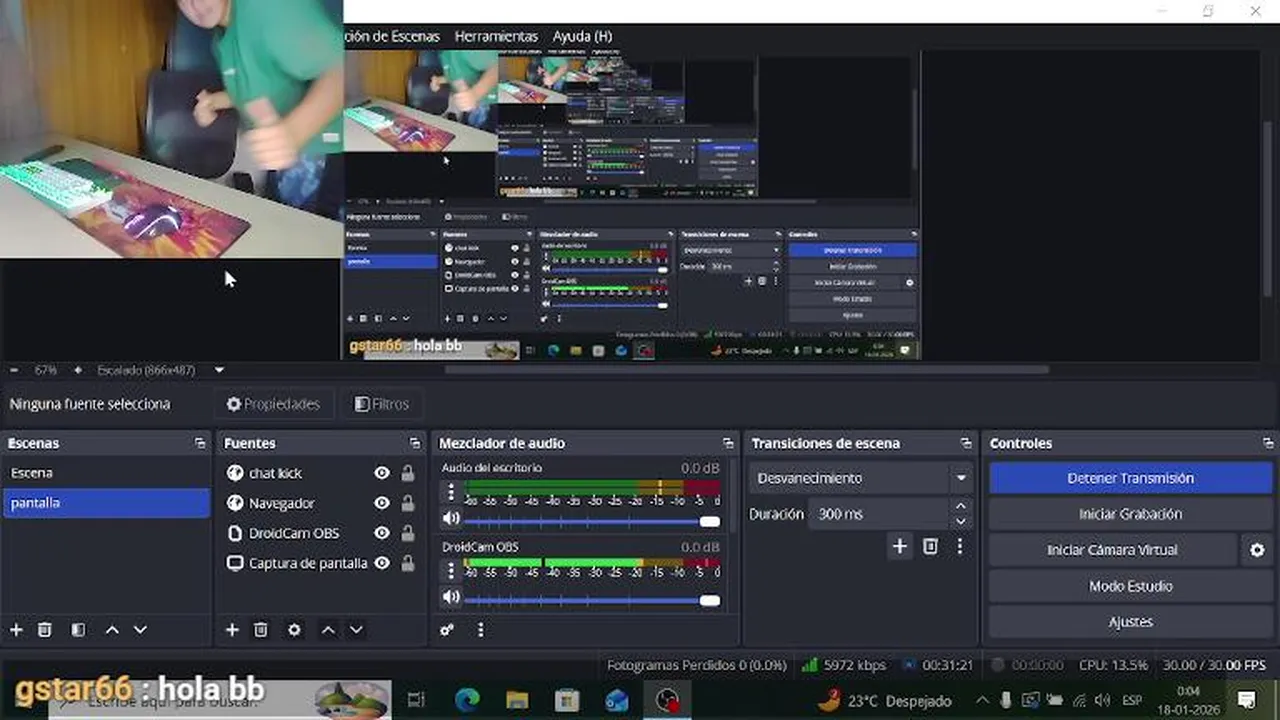Screen dimensions: 1280x720
Task: Open audio mixer menu dots at panel bottom
Action: (480, 630)
